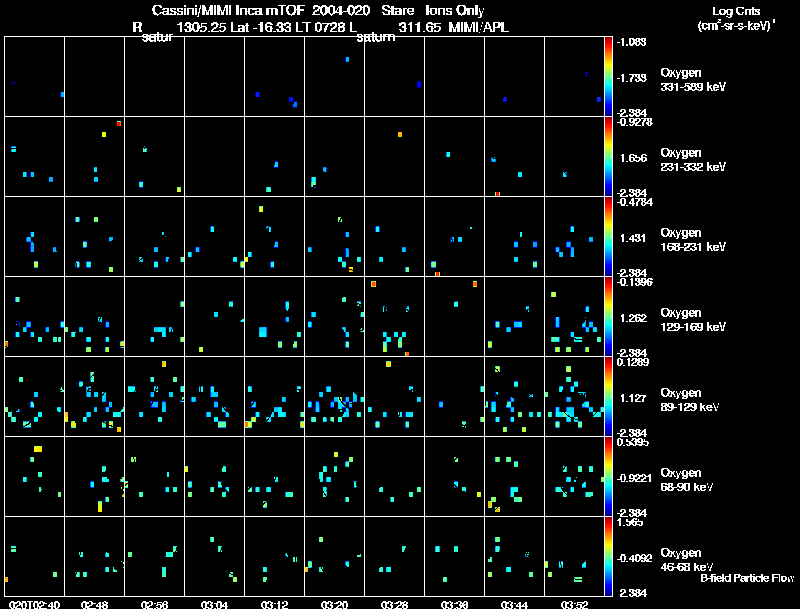Click the '1305.25' header value
800x609 pixels.
click(201, 27)
